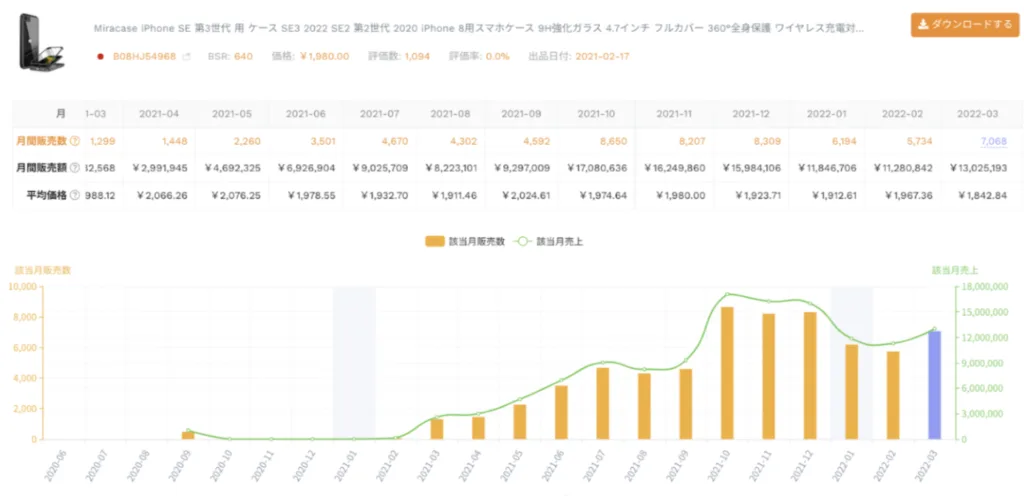This screenshot has width=1024, height=496.
Task: Click the Miracase iPhone SE product title
Action: click(479, 29)
